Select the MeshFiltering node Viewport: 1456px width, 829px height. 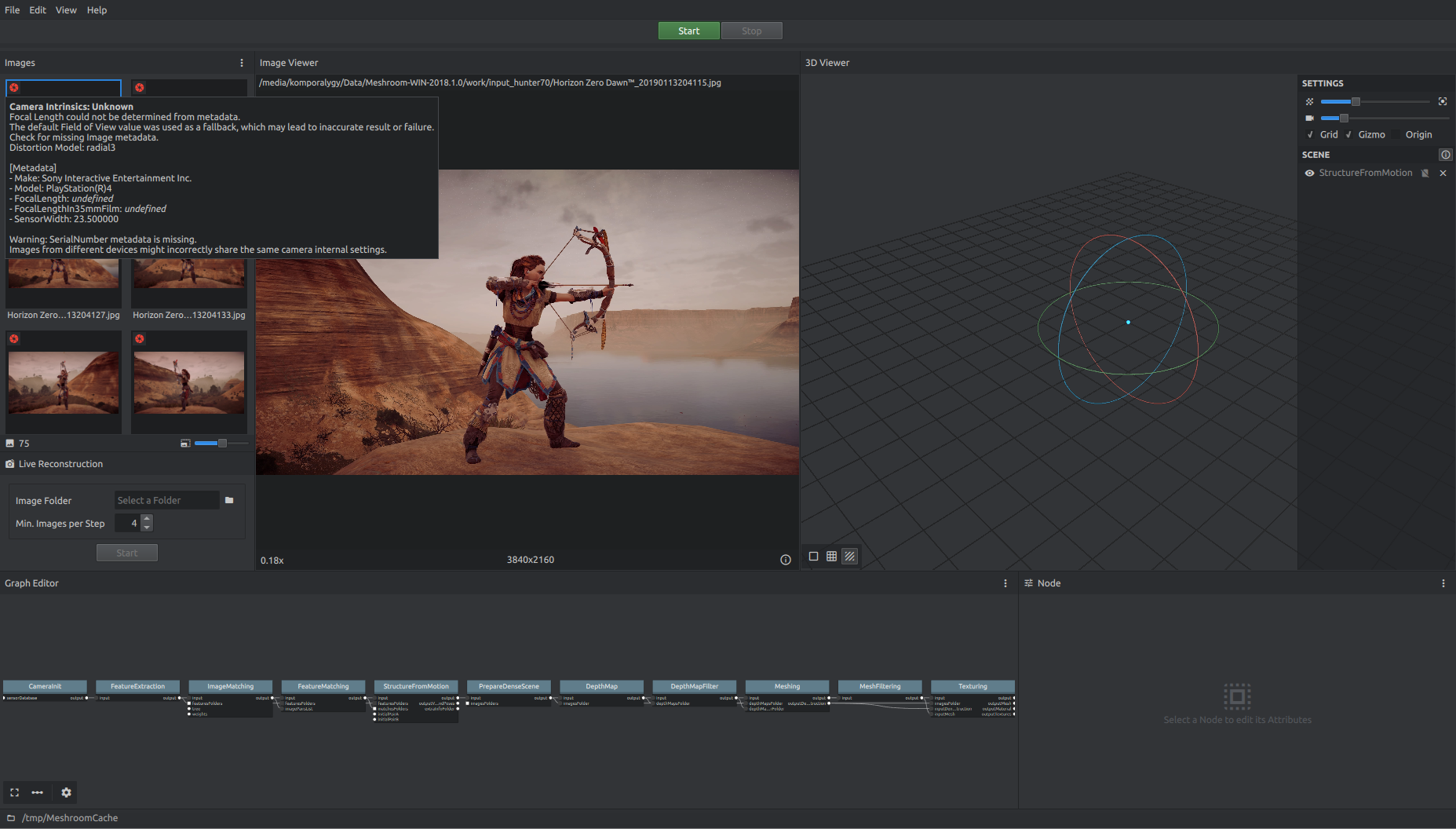[x=880, y=686]
